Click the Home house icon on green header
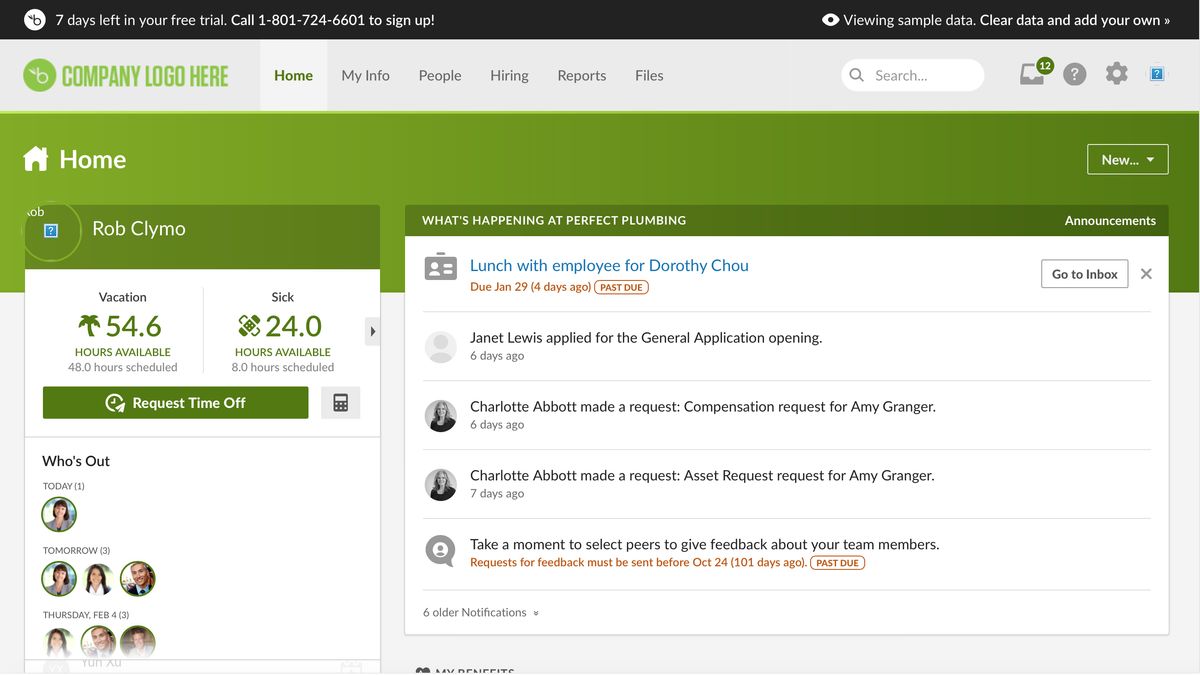Image resolution: width=1200 pixels, height=675 pixels. (35, 158)
